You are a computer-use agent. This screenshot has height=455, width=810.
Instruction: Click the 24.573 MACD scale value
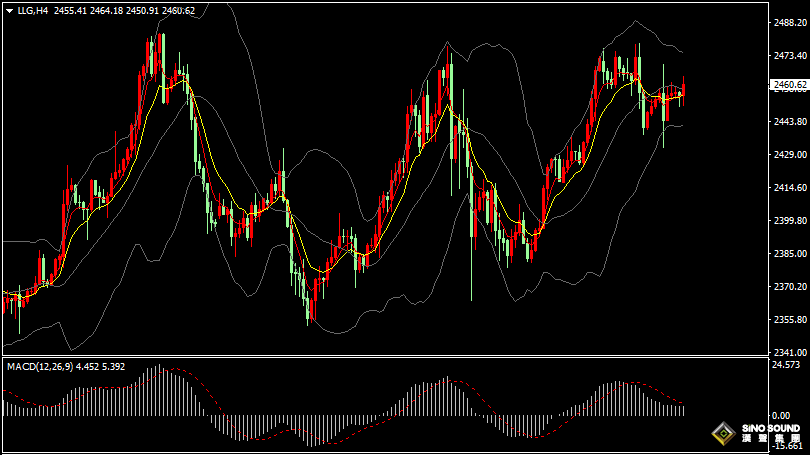tap(786, 365)
